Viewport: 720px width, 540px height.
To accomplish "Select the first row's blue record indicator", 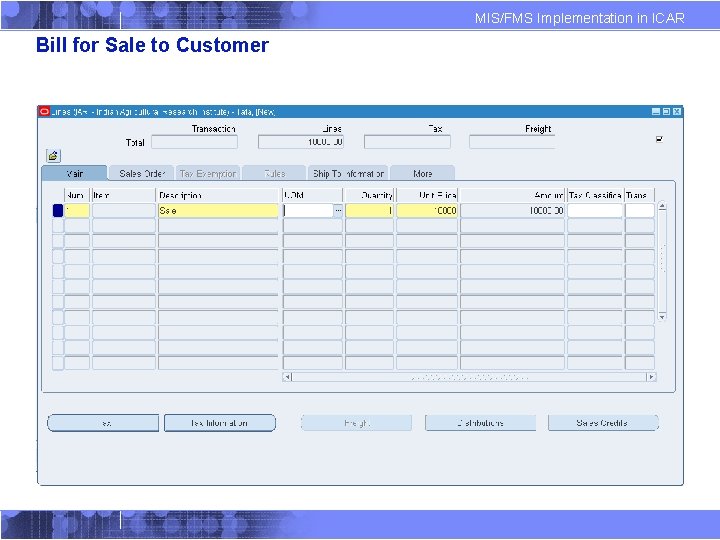I will pyautogui.click(x=58, y=210).
